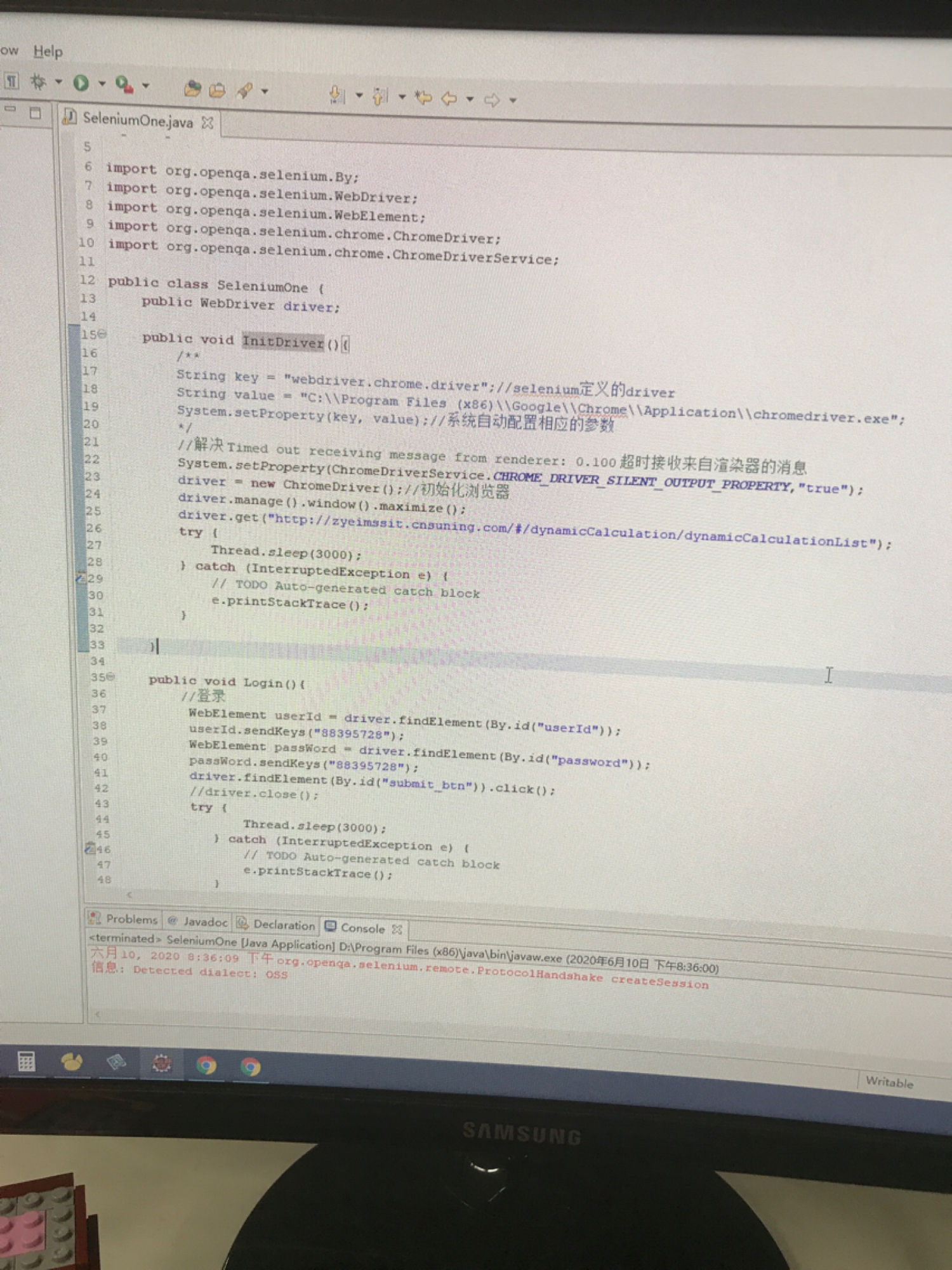
Task: Click the "submit_btn" string in code
Action: pyautogui.click(x=427, y=785)
